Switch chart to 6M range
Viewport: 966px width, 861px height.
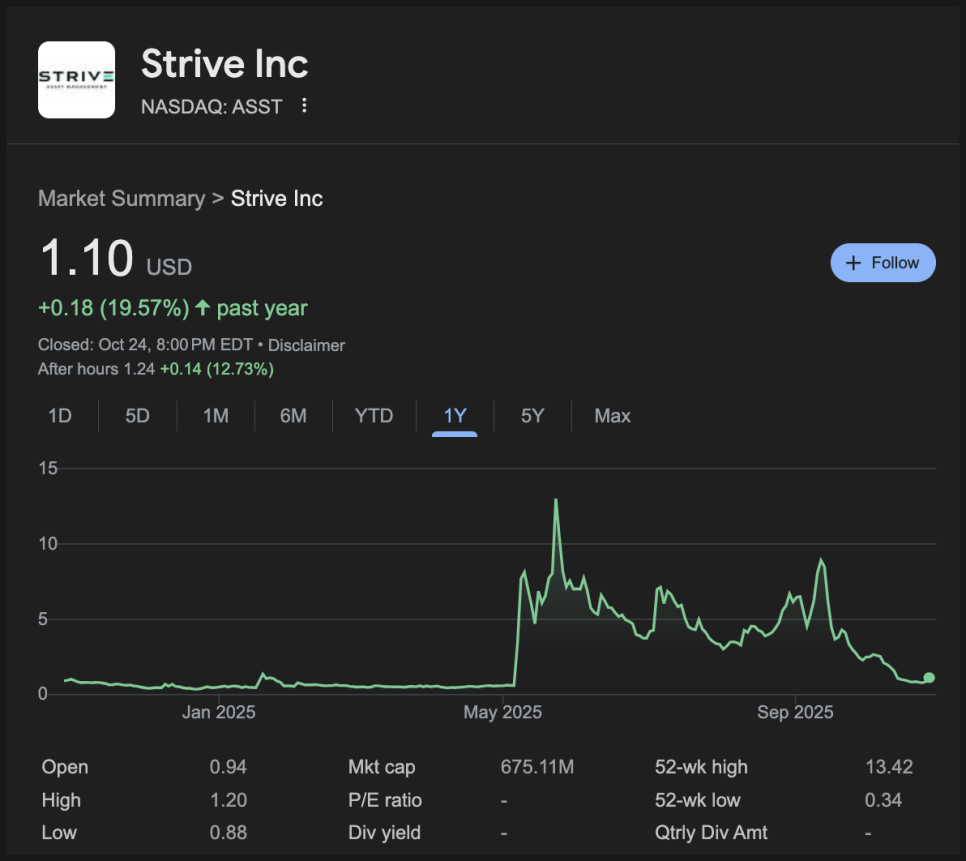click(x=293, y=416)
